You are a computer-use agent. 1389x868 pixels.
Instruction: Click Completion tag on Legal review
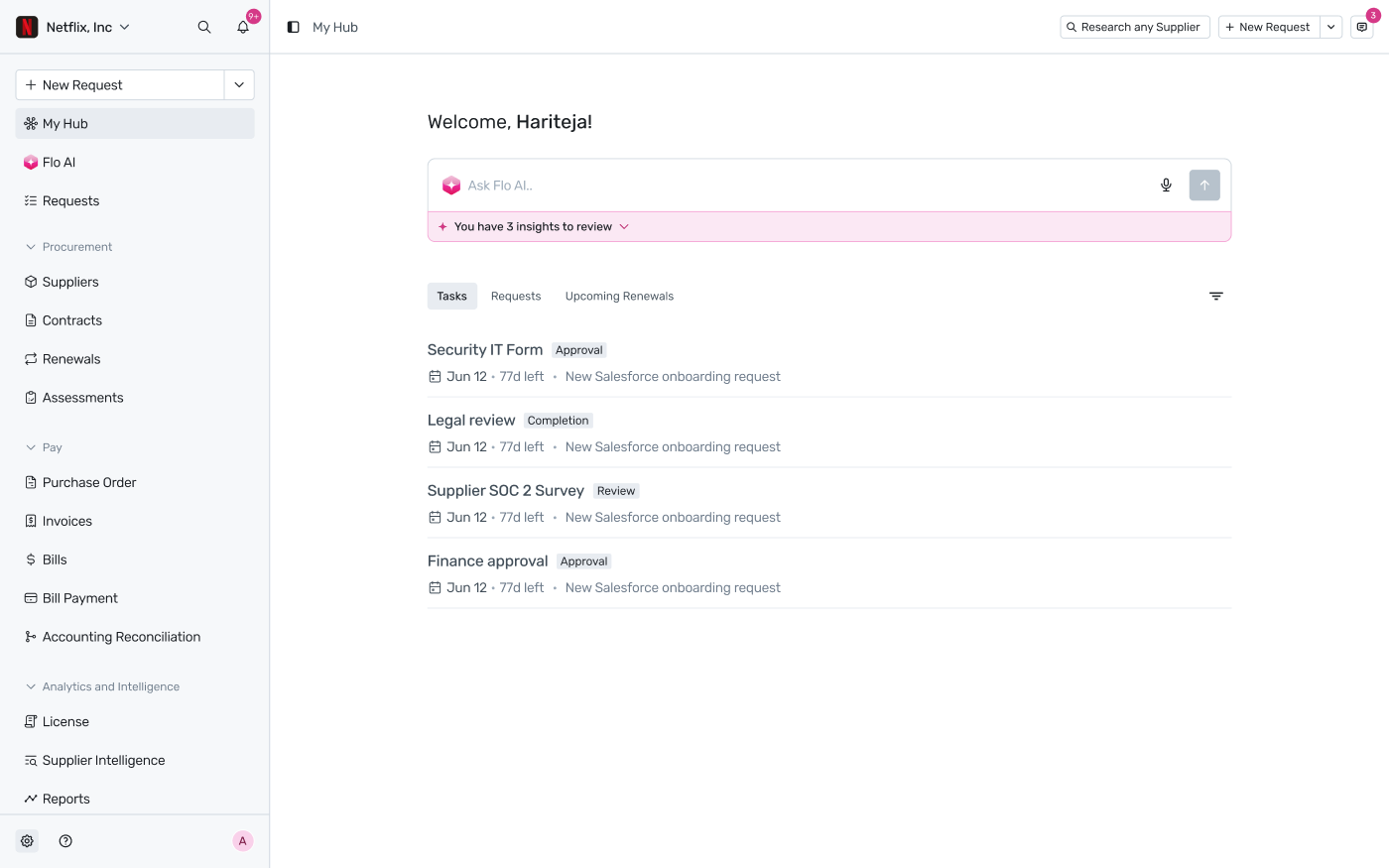[x=558, y=421]
